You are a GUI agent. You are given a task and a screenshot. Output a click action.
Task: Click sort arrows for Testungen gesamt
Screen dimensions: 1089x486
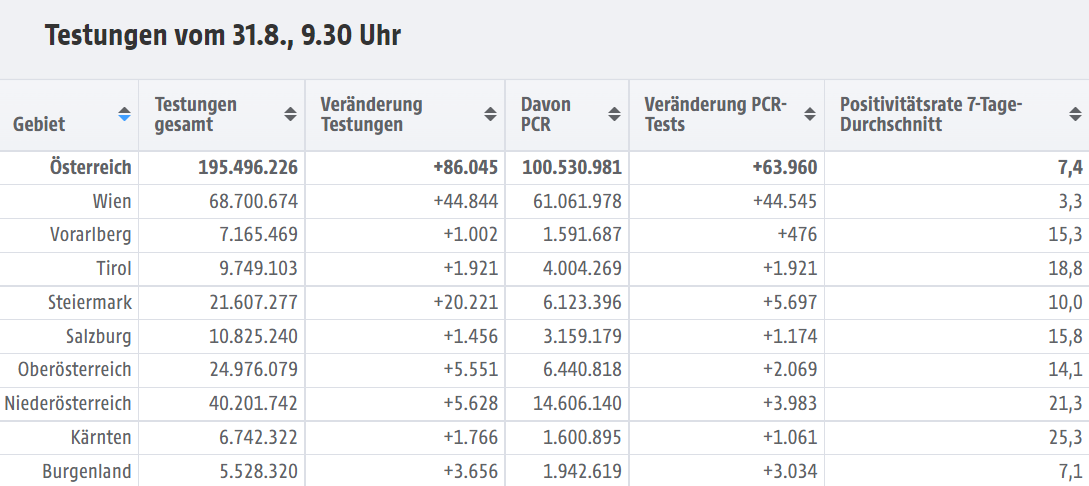[x=290, y=115]
